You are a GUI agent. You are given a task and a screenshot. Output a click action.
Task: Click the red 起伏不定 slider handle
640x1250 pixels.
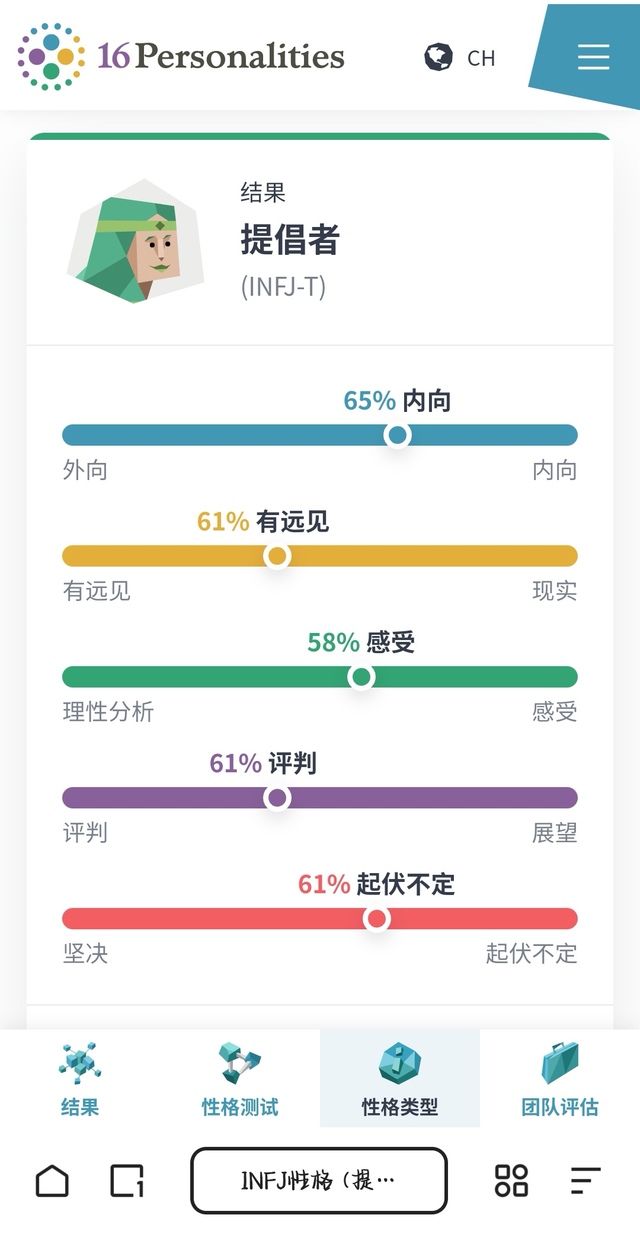[376, 919]
